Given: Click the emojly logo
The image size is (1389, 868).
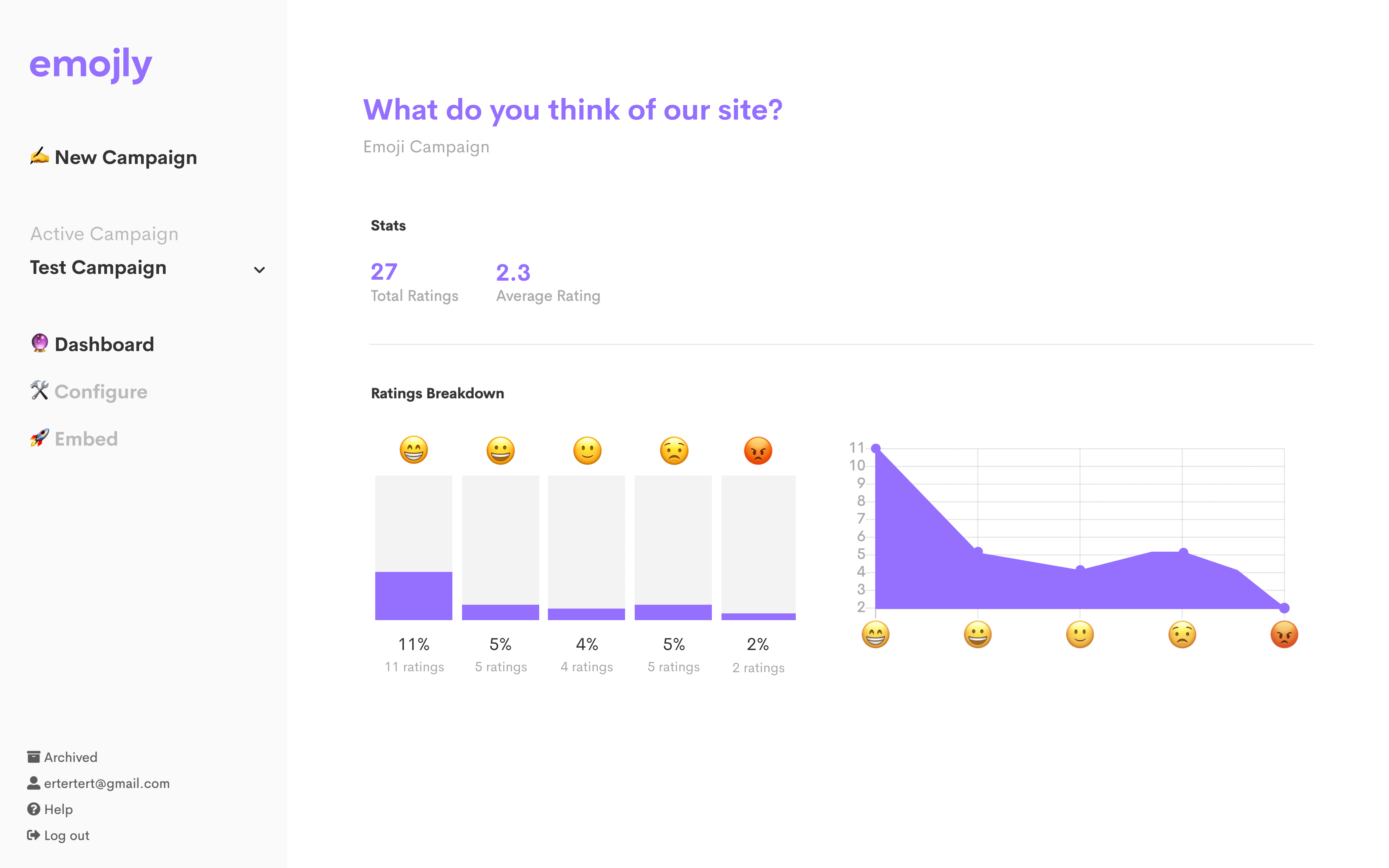Looking at the screenshot, I should pyautogui.click(x=91, y=64).
